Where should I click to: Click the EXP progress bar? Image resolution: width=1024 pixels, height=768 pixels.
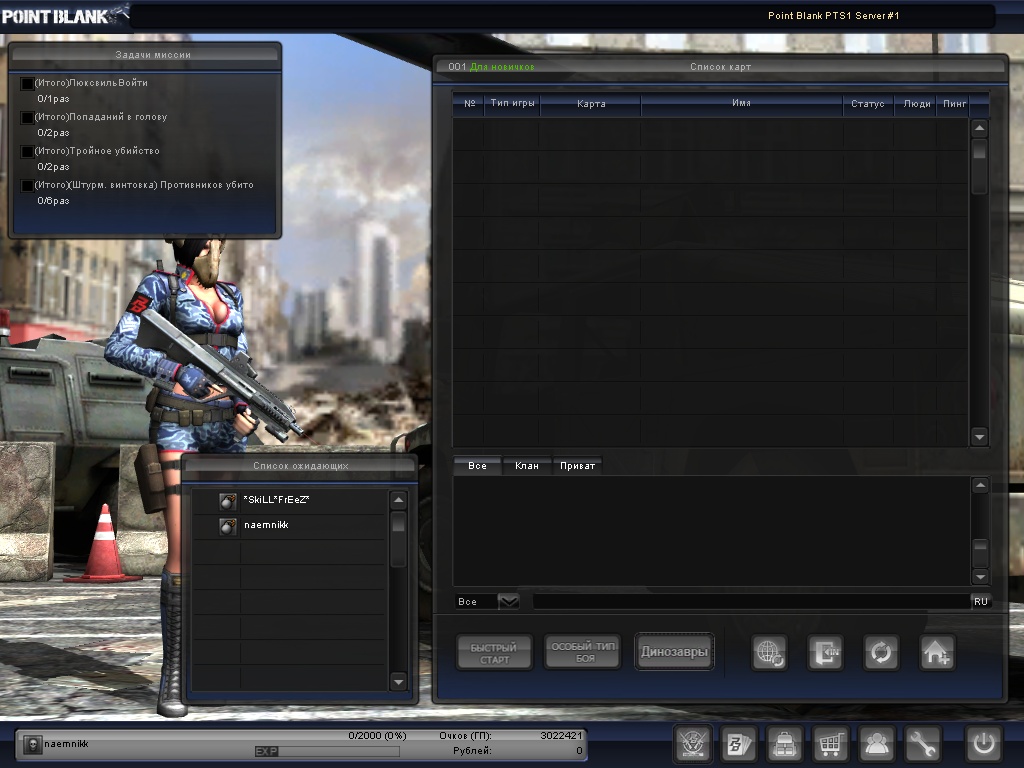pos(327,752)
